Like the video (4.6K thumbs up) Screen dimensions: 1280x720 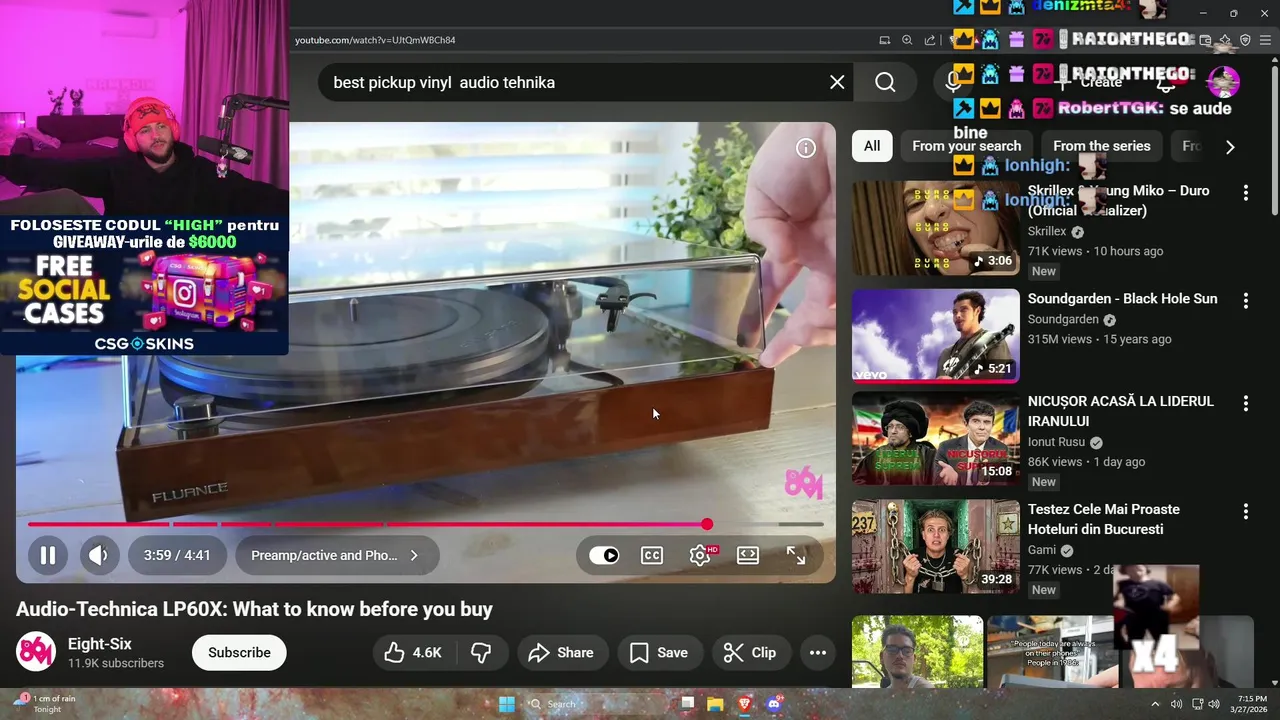(x=413, y=652)
